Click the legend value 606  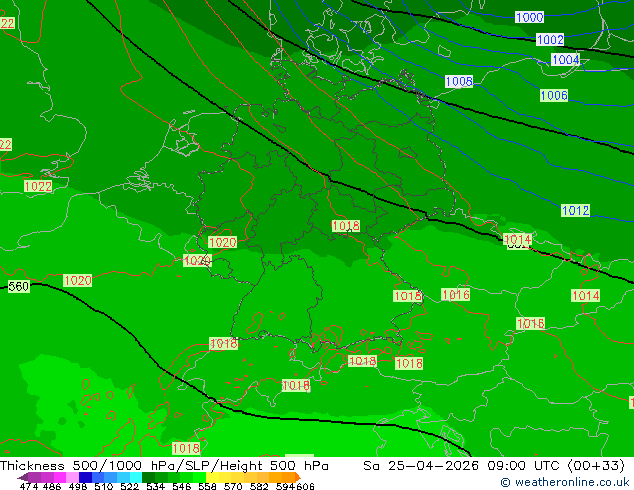[x=305, y=486]
